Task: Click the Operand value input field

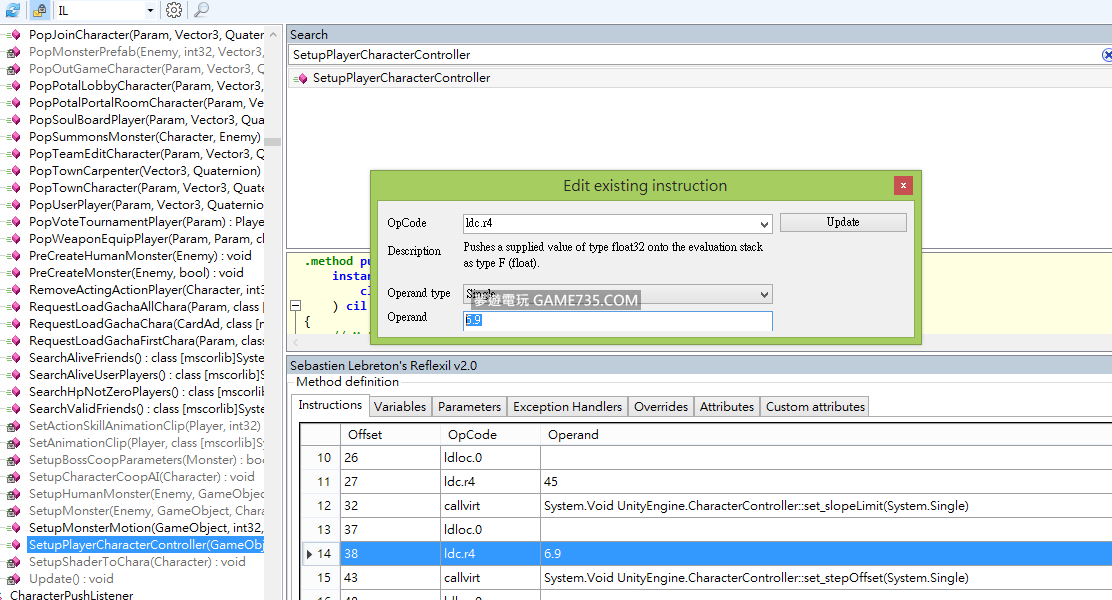Action: pos(617,321)
